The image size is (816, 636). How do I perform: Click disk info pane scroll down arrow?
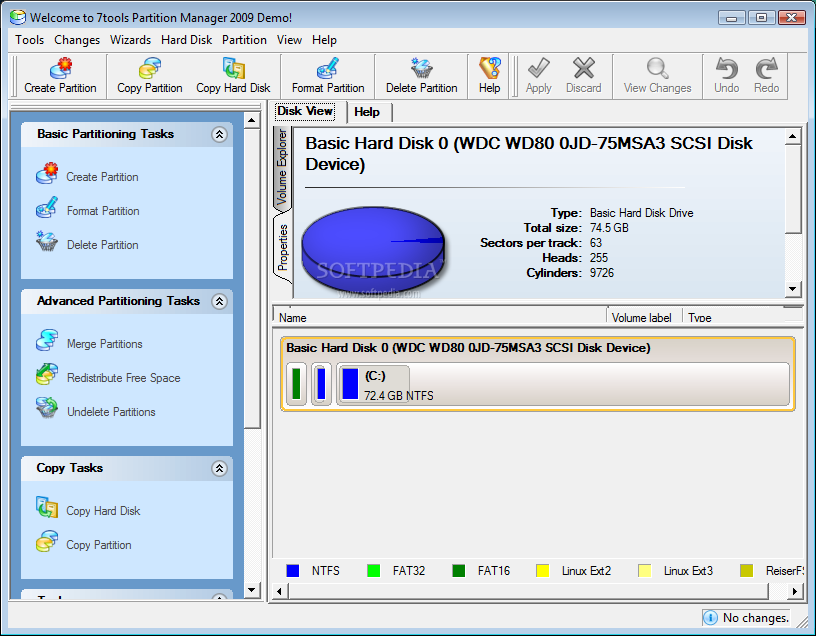pyautogui.click(x=792, y=289)
